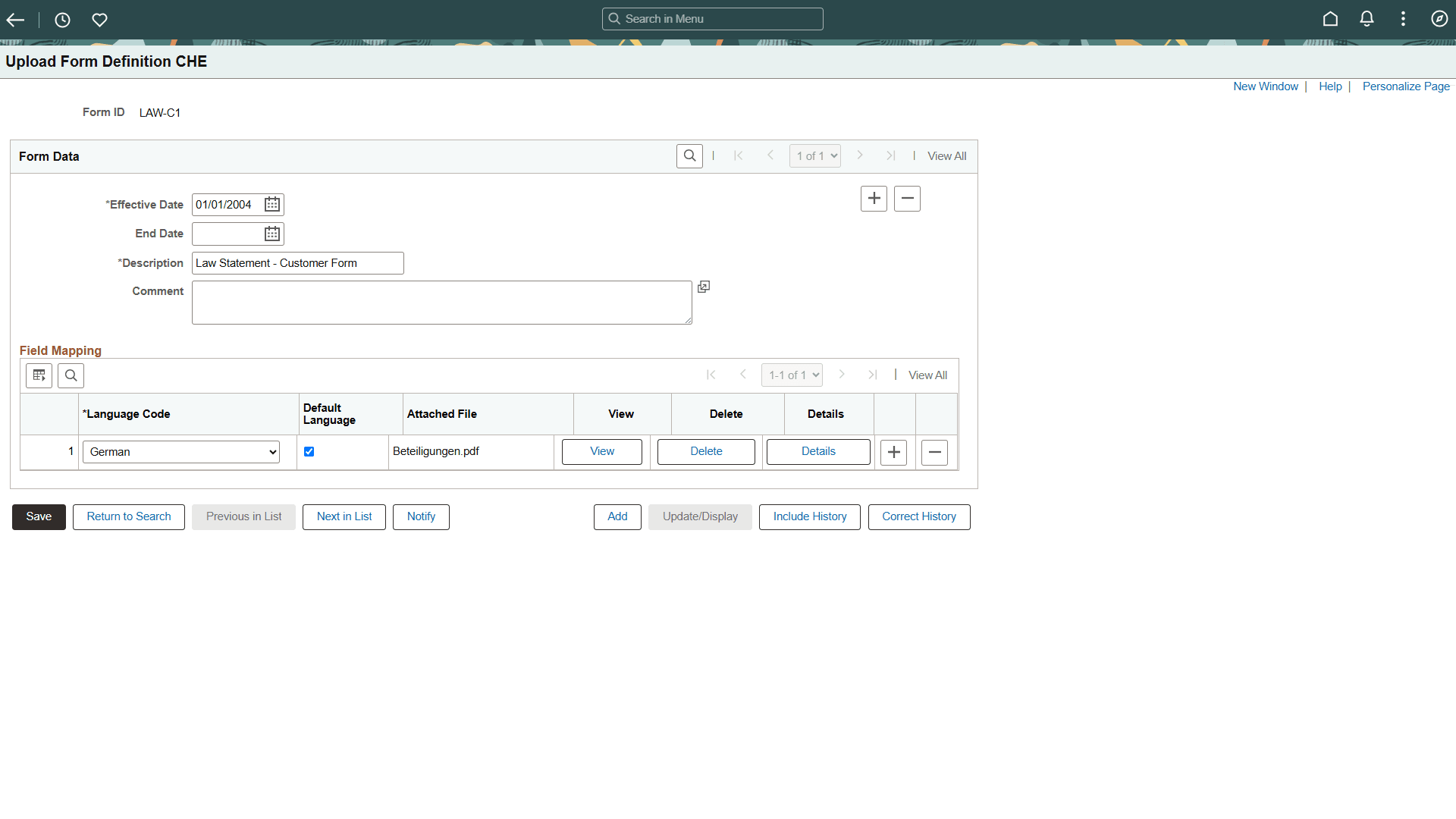
Task: Click the Back arrow icon
Action: [x=15, y=20]
